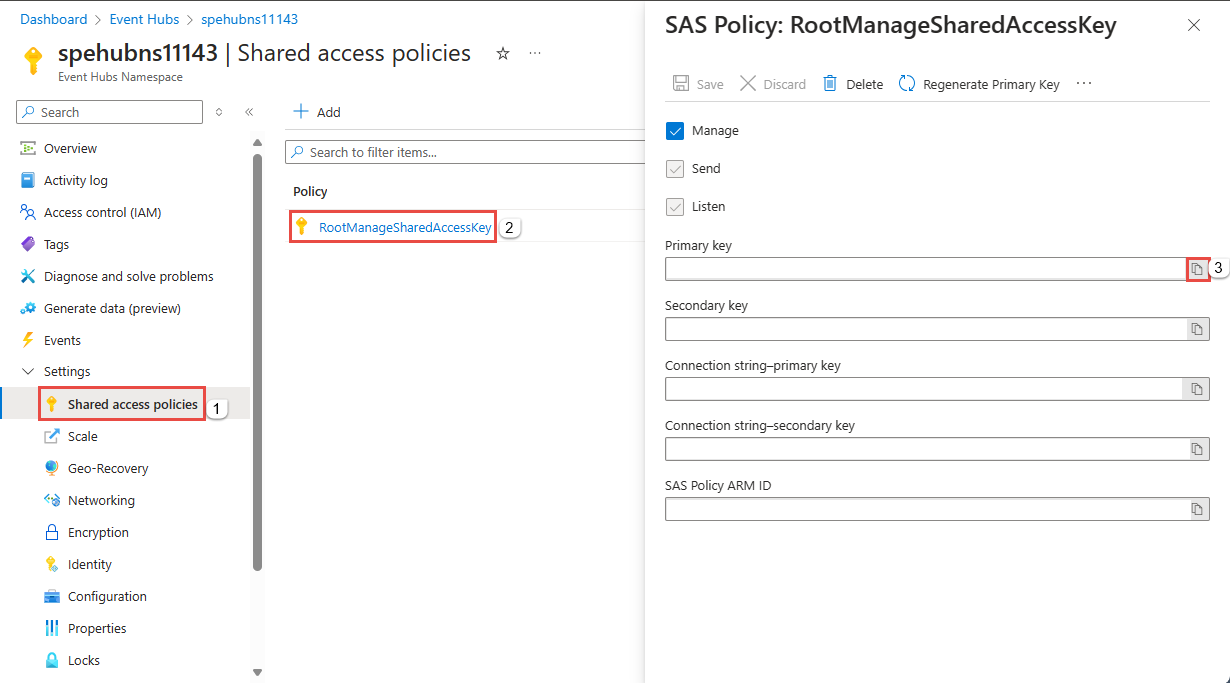
Task: Toggle the Send checkbox
Action: (675, 169)
